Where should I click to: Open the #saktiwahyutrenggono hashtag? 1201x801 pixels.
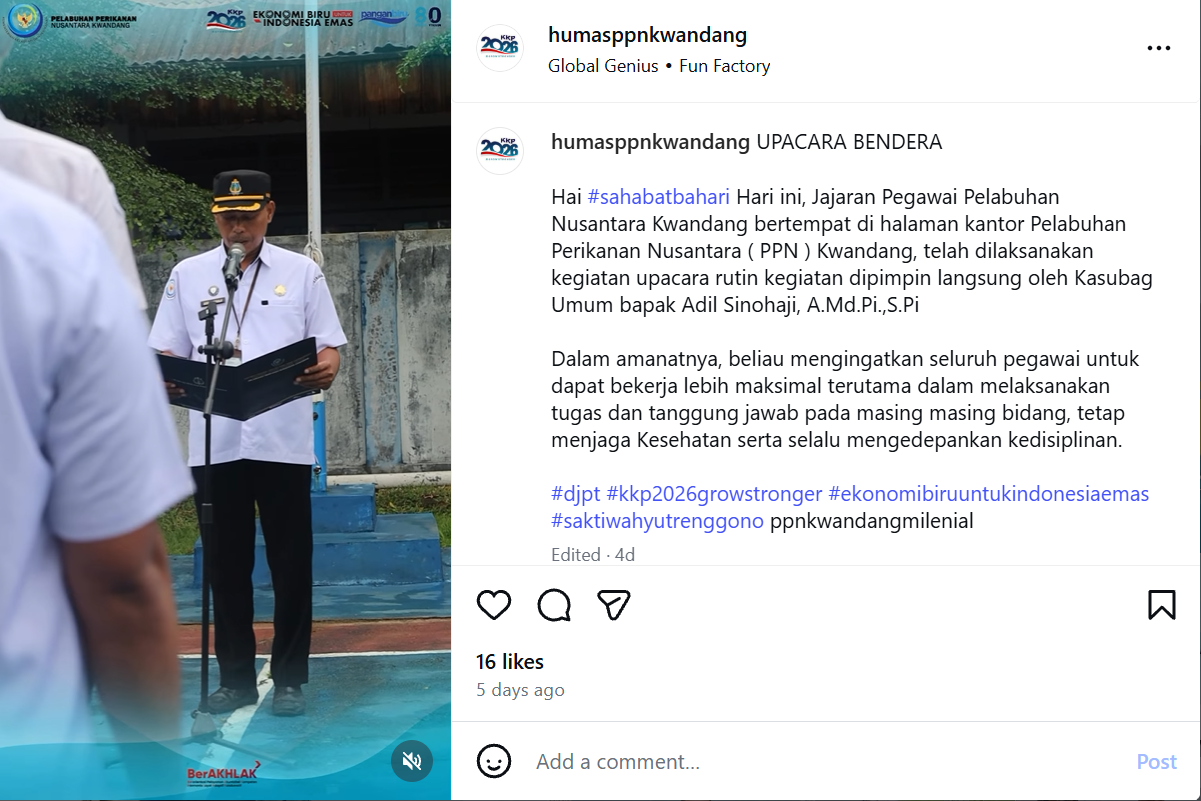(658, 521)
